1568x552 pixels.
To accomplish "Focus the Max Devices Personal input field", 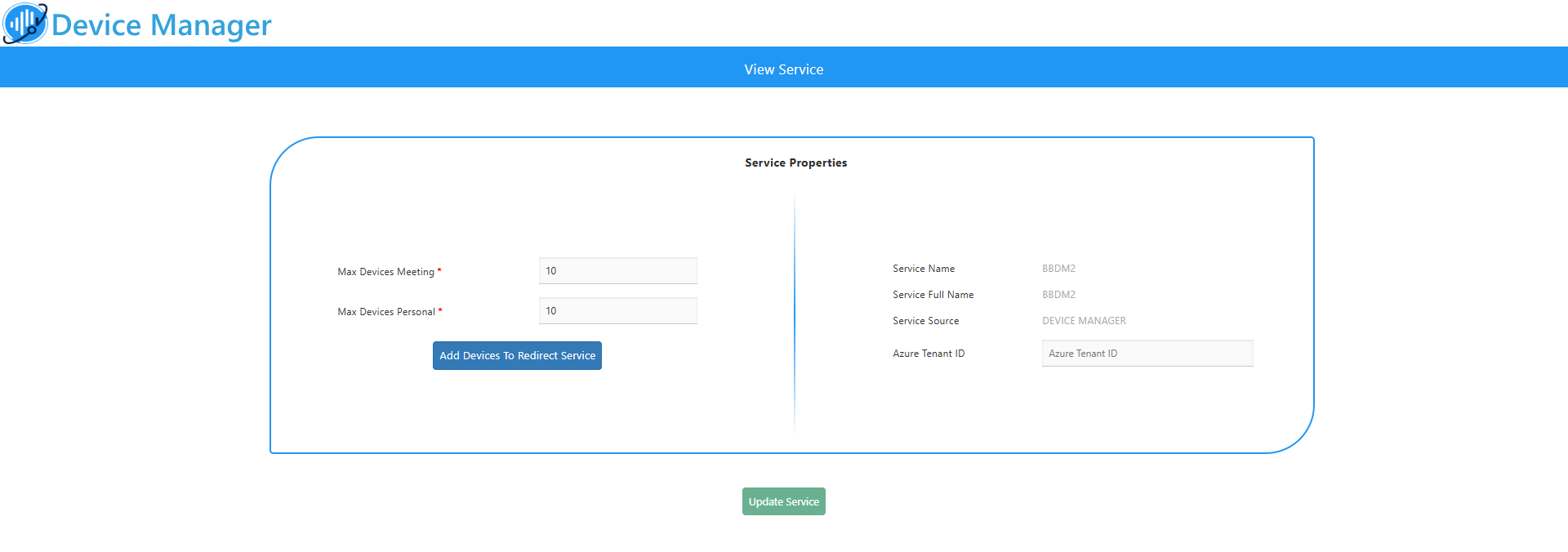I will click(x=618, y=311).
